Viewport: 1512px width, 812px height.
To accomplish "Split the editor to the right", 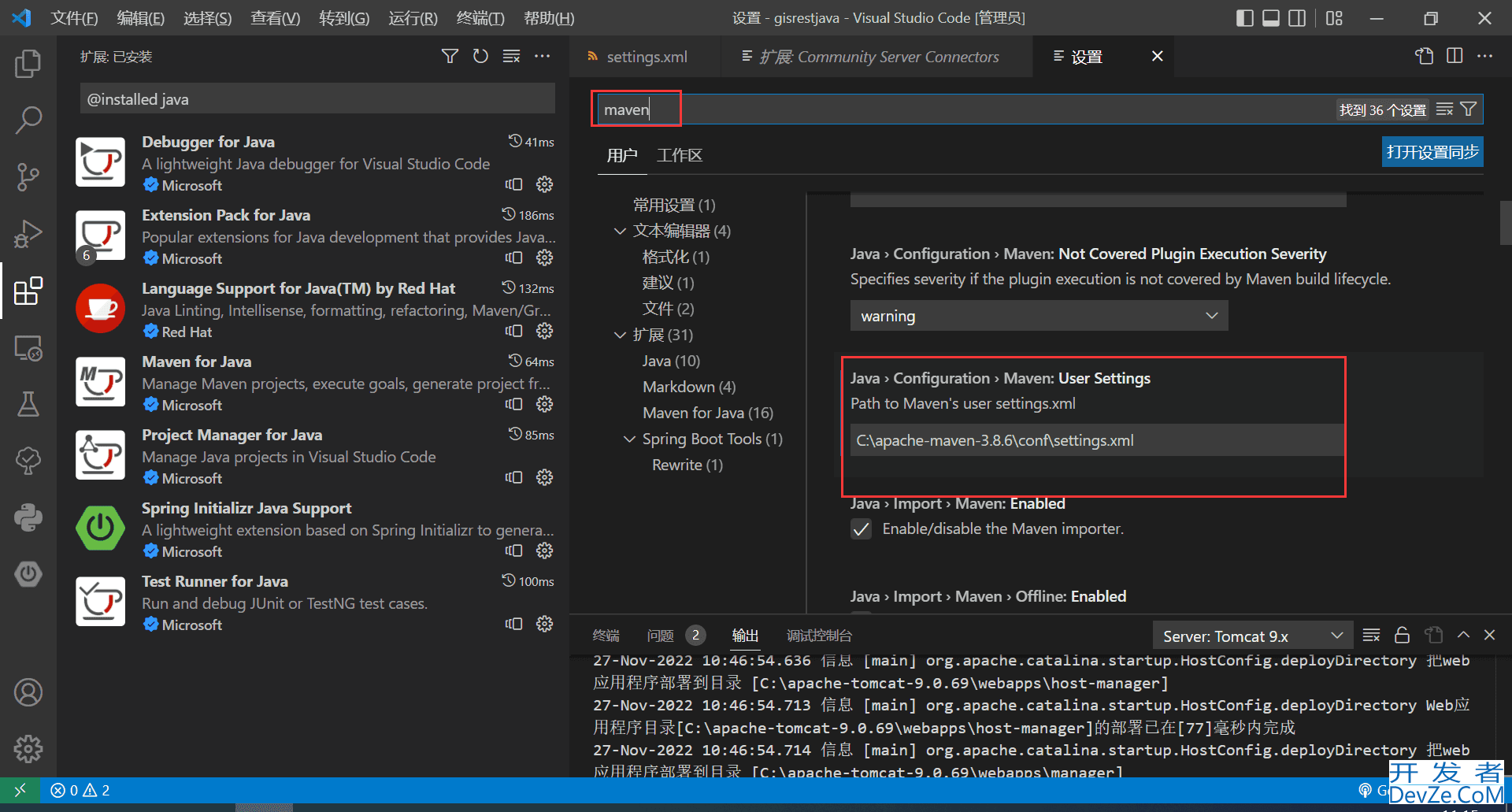I will tap(1455, 56).
